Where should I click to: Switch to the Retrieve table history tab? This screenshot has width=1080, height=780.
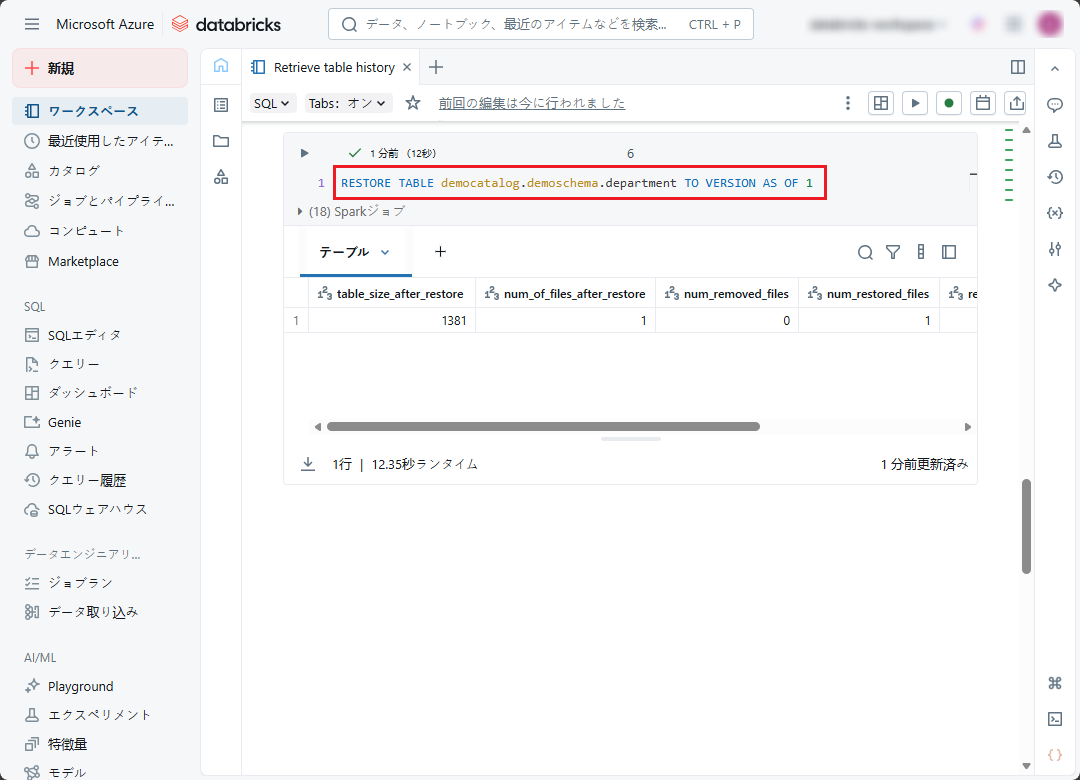tap(334, 67)
